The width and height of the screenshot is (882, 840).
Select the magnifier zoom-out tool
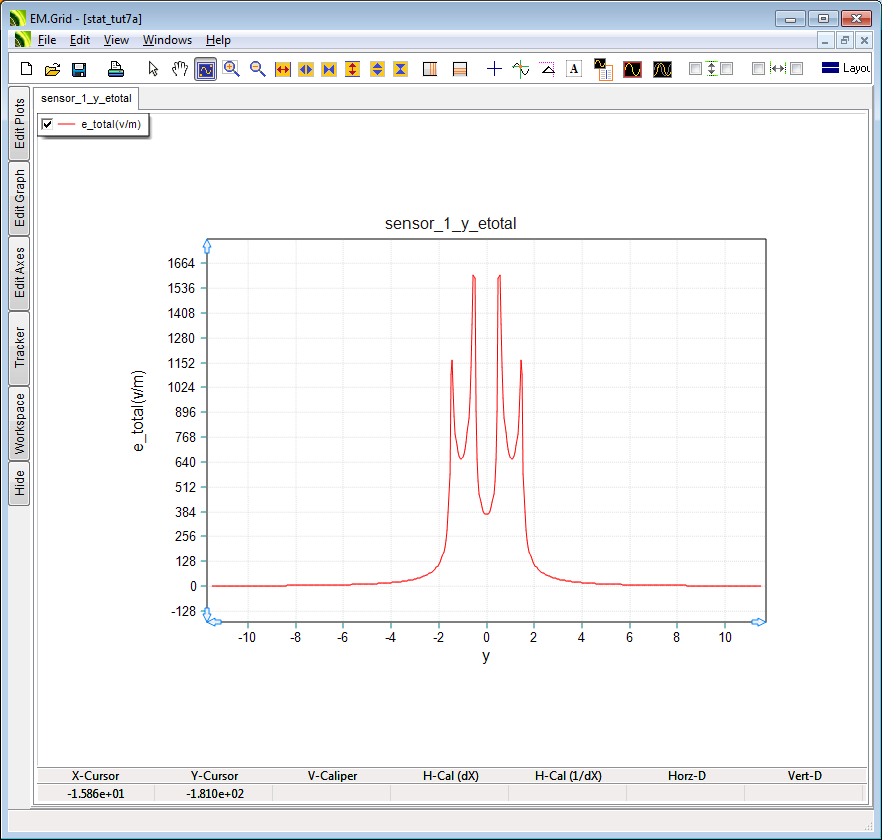pyautogui.click(x=257, y=69)
